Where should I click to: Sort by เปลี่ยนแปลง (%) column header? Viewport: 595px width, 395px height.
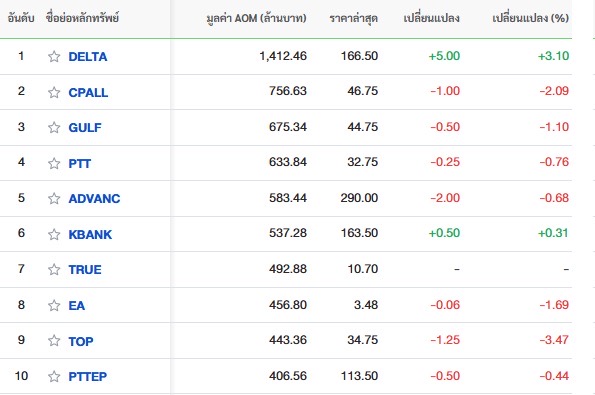click(x=530, y=18)
